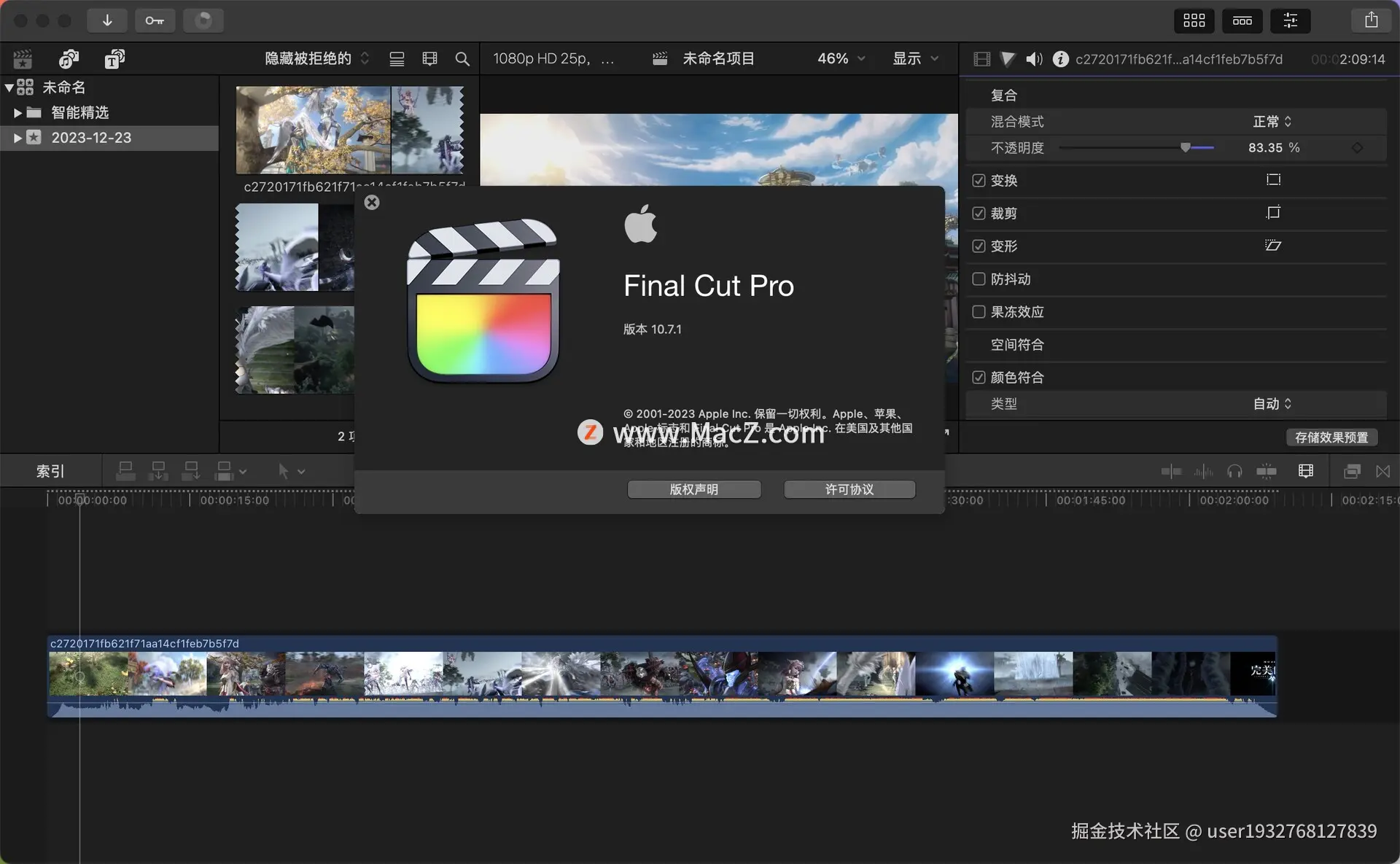Click the import media arrow icon

point(107,20)
